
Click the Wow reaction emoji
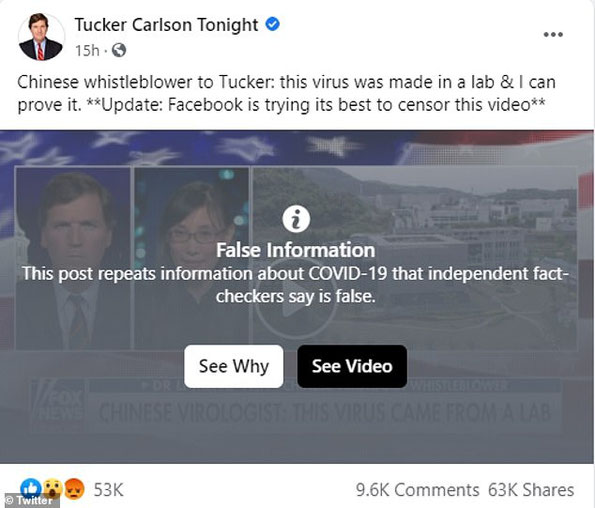click(x=53, y=489)
